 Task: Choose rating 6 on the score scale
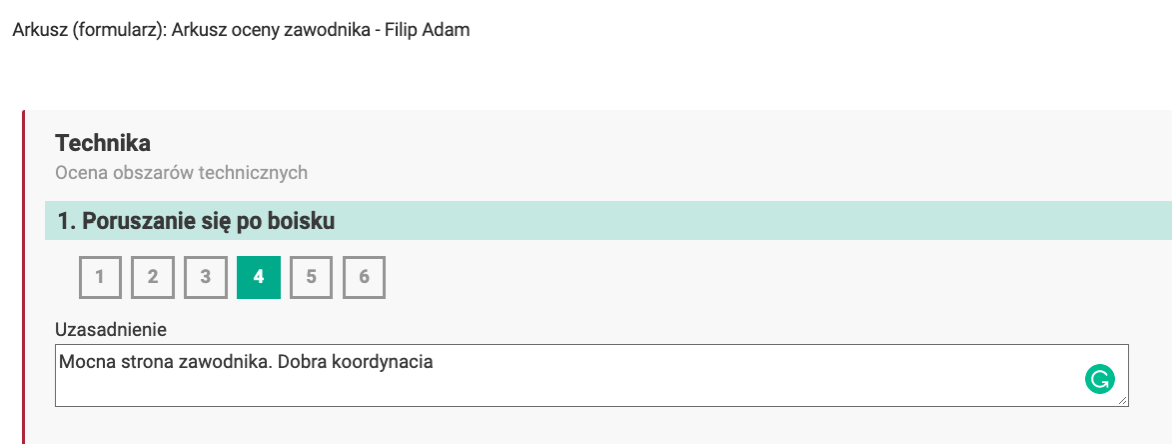click(x=365, y=278)
